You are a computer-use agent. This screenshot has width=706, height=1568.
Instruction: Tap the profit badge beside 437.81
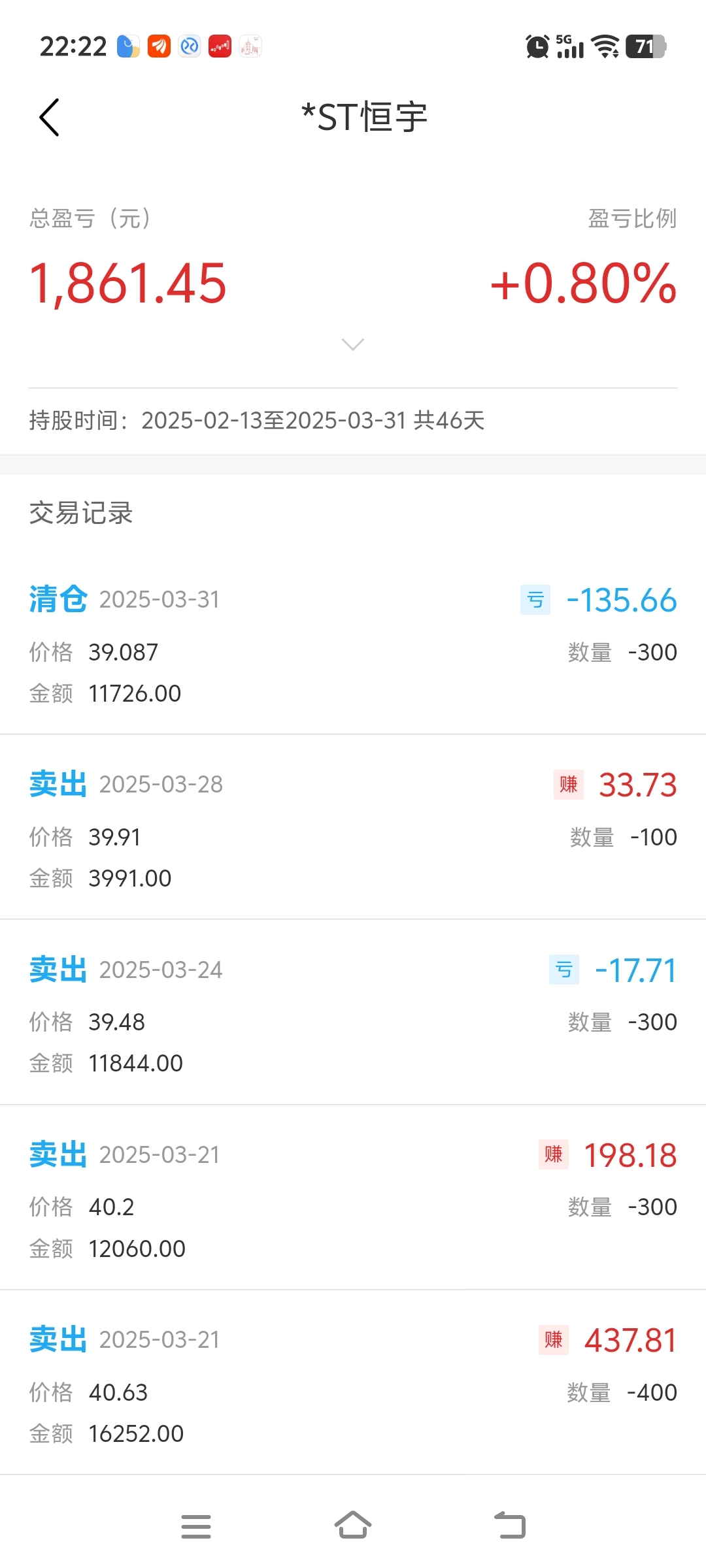553,1340
